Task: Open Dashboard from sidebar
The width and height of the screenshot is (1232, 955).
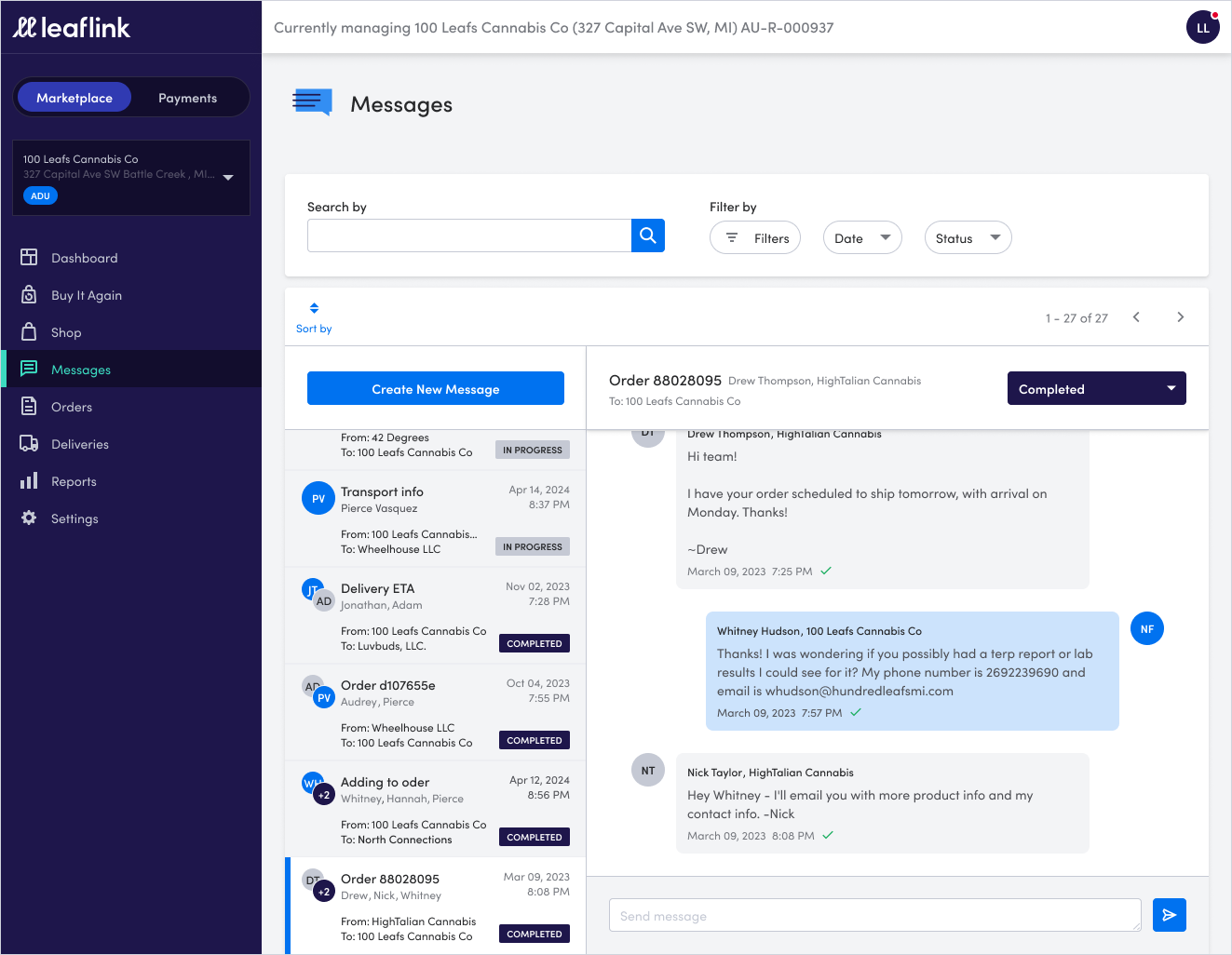Action: click(x=131, y=257)
